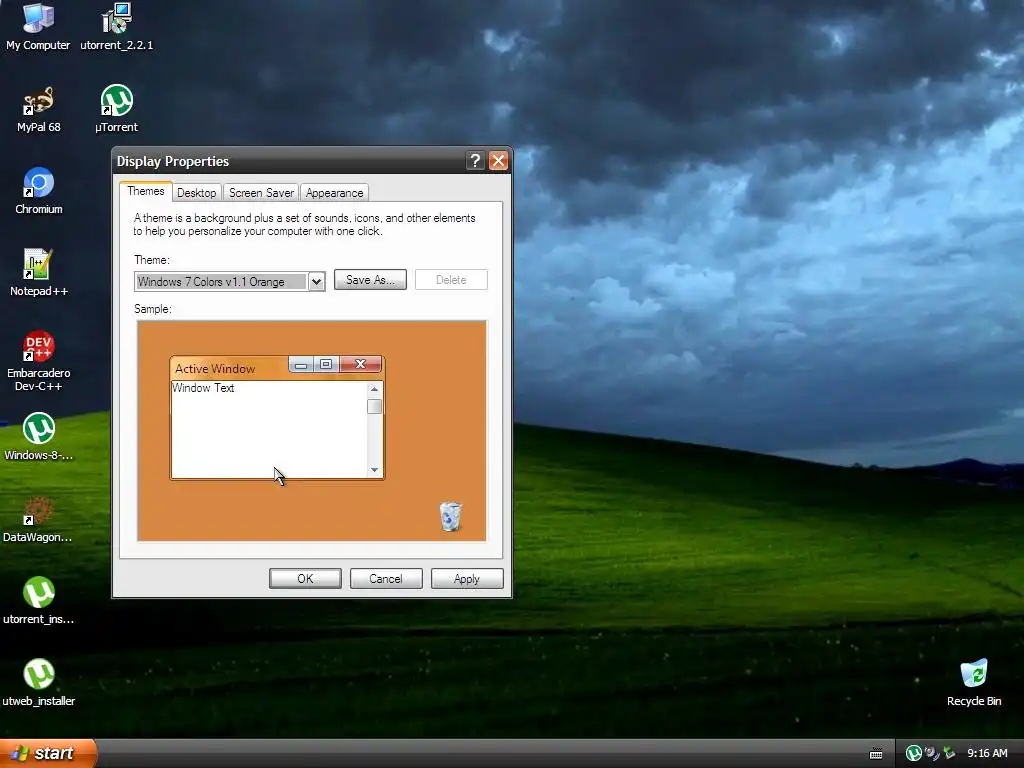Click the Save As... button
Viewport: 1024px width, 768px height.
pyautogui.click(x=370, y=280)
